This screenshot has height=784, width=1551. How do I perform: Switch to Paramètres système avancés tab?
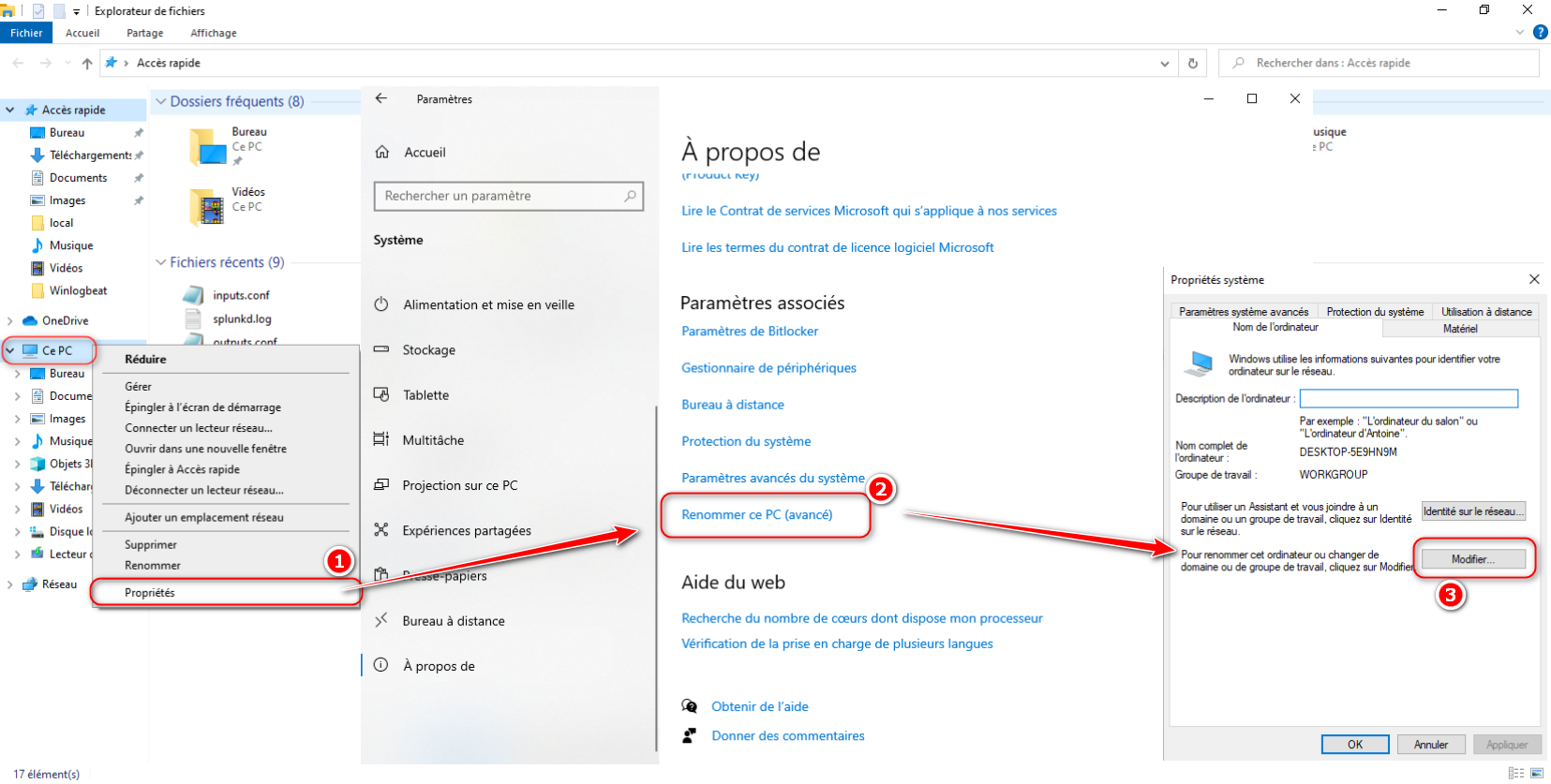click(1244, 312)
